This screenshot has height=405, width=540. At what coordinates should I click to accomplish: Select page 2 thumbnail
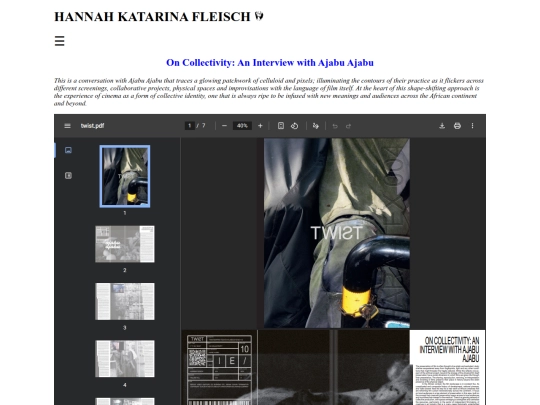coord(125,244)
